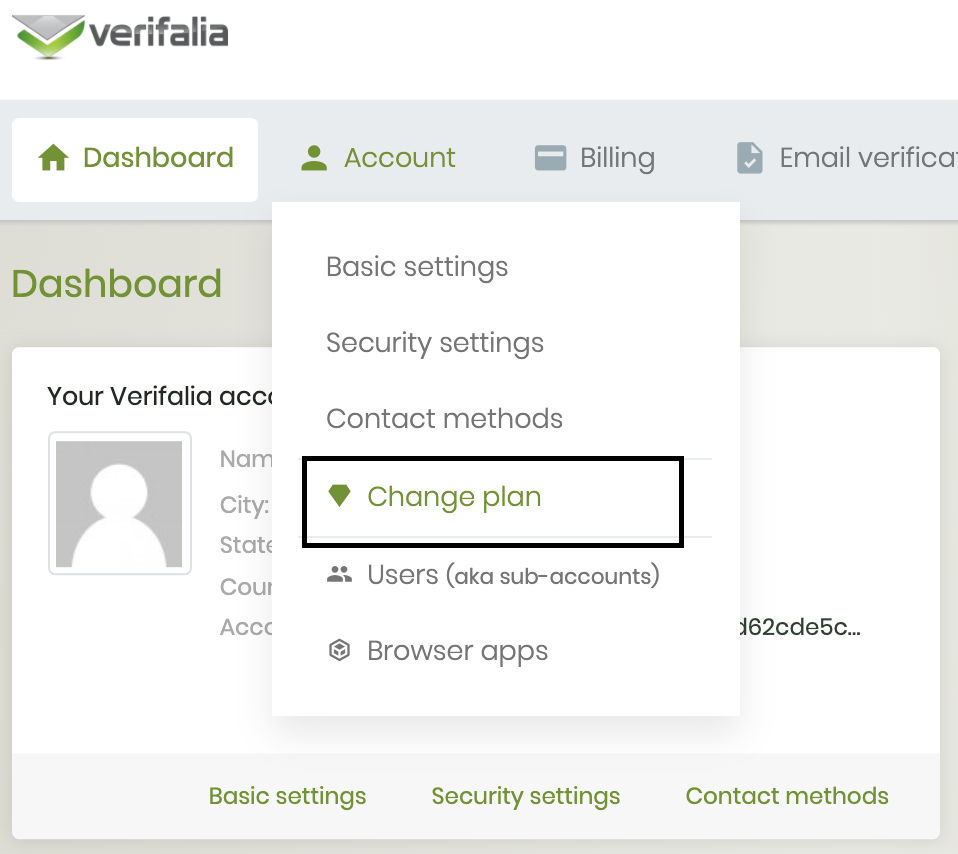Select Security settings from the Account dropdown

[x=435, y=343]
